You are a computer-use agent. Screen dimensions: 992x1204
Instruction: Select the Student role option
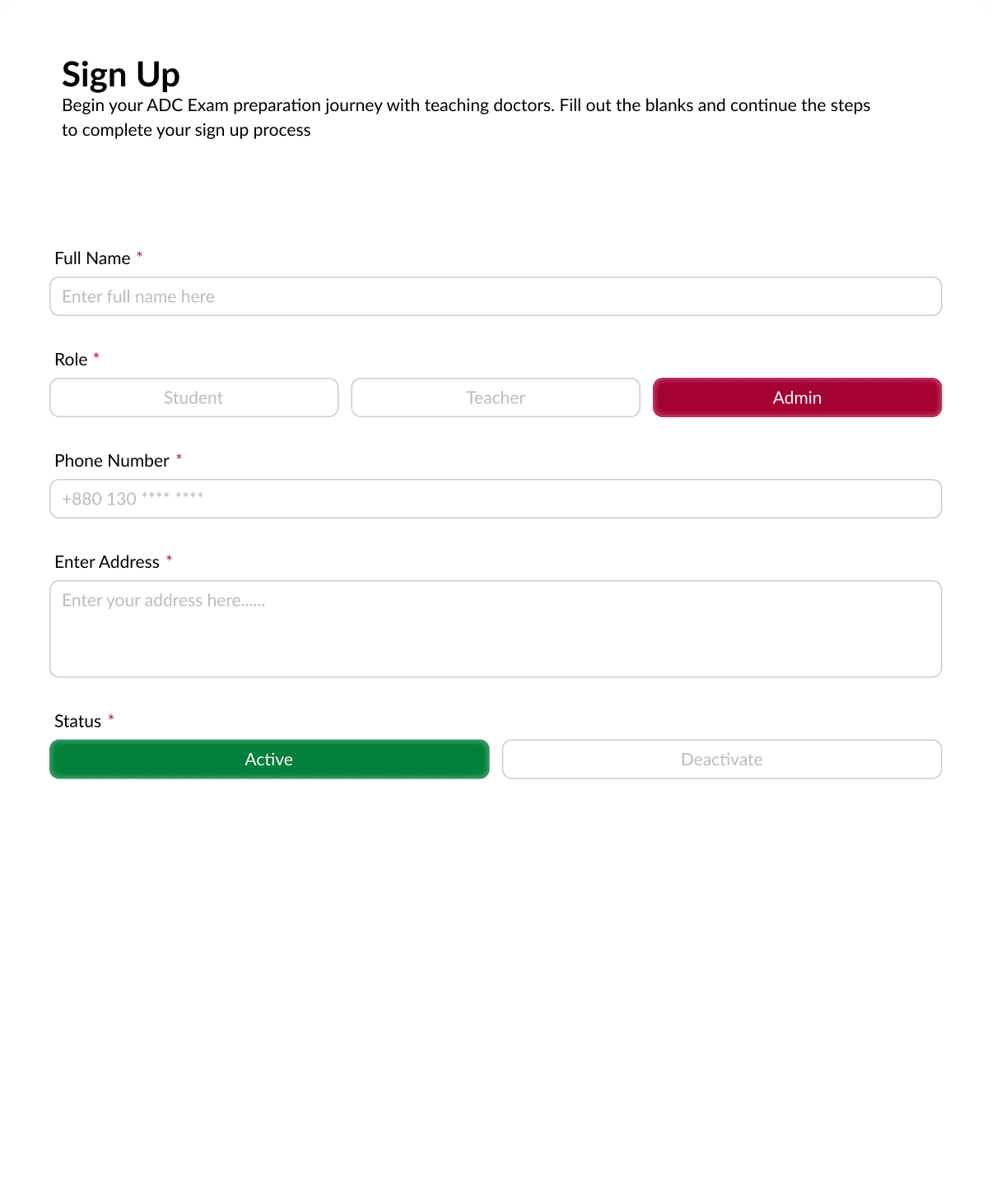(x=193, y=397)
